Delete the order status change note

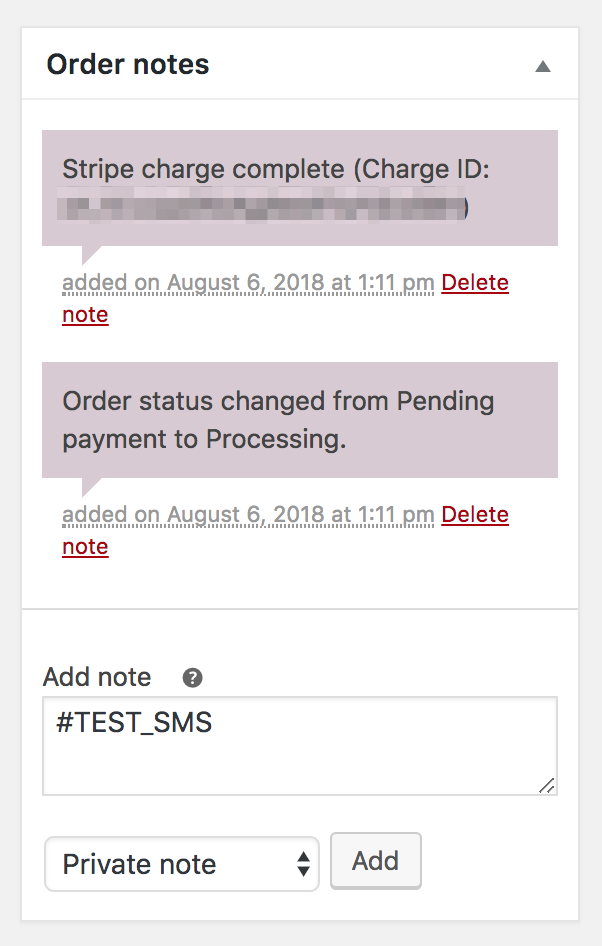pyautogui.click(x=474, y=514)
